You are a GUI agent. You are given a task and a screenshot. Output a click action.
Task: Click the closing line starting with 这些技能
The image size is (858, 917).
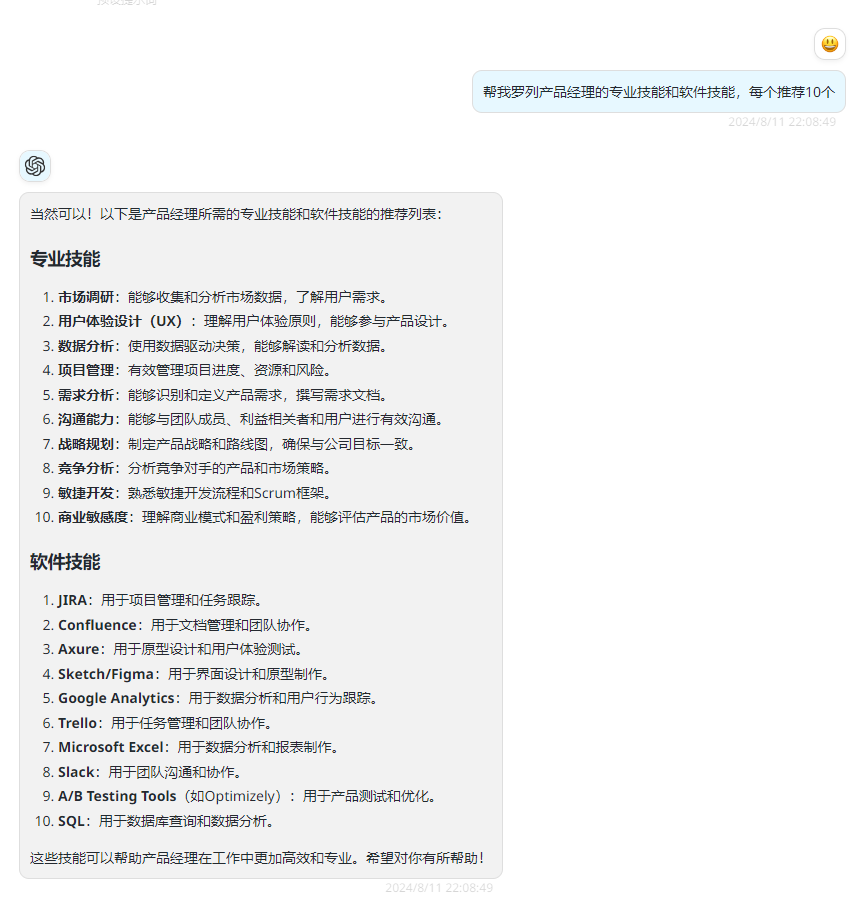257,858
